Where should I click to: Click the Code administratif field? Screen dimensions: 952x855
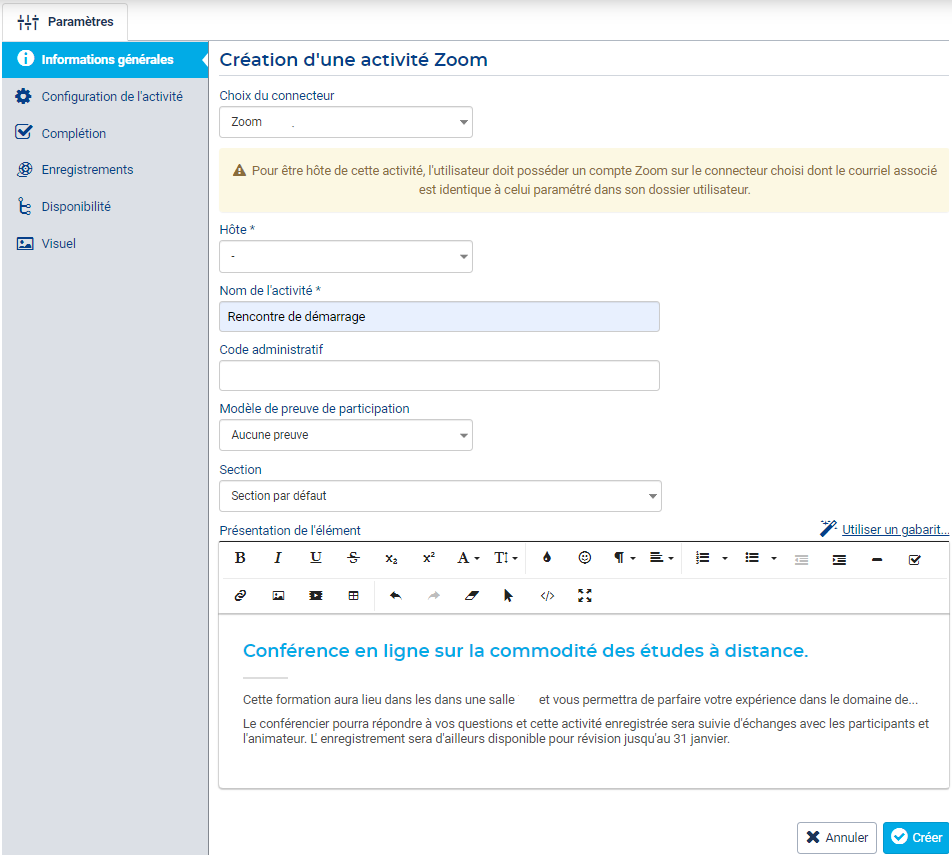pyautogui.click(x=439, y=375)
